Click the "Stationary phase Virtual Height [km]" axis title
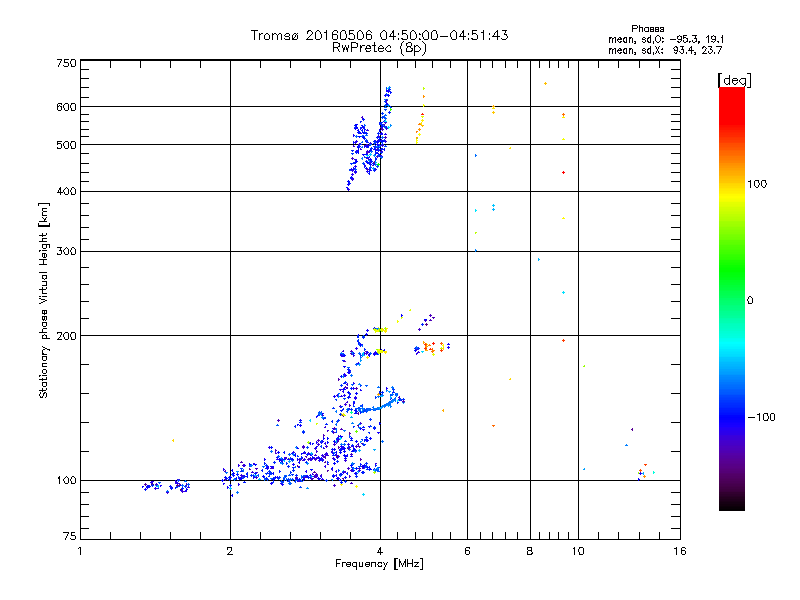Image resolution: width=800 pixels, height=600 pixels. tap(43, 300)
